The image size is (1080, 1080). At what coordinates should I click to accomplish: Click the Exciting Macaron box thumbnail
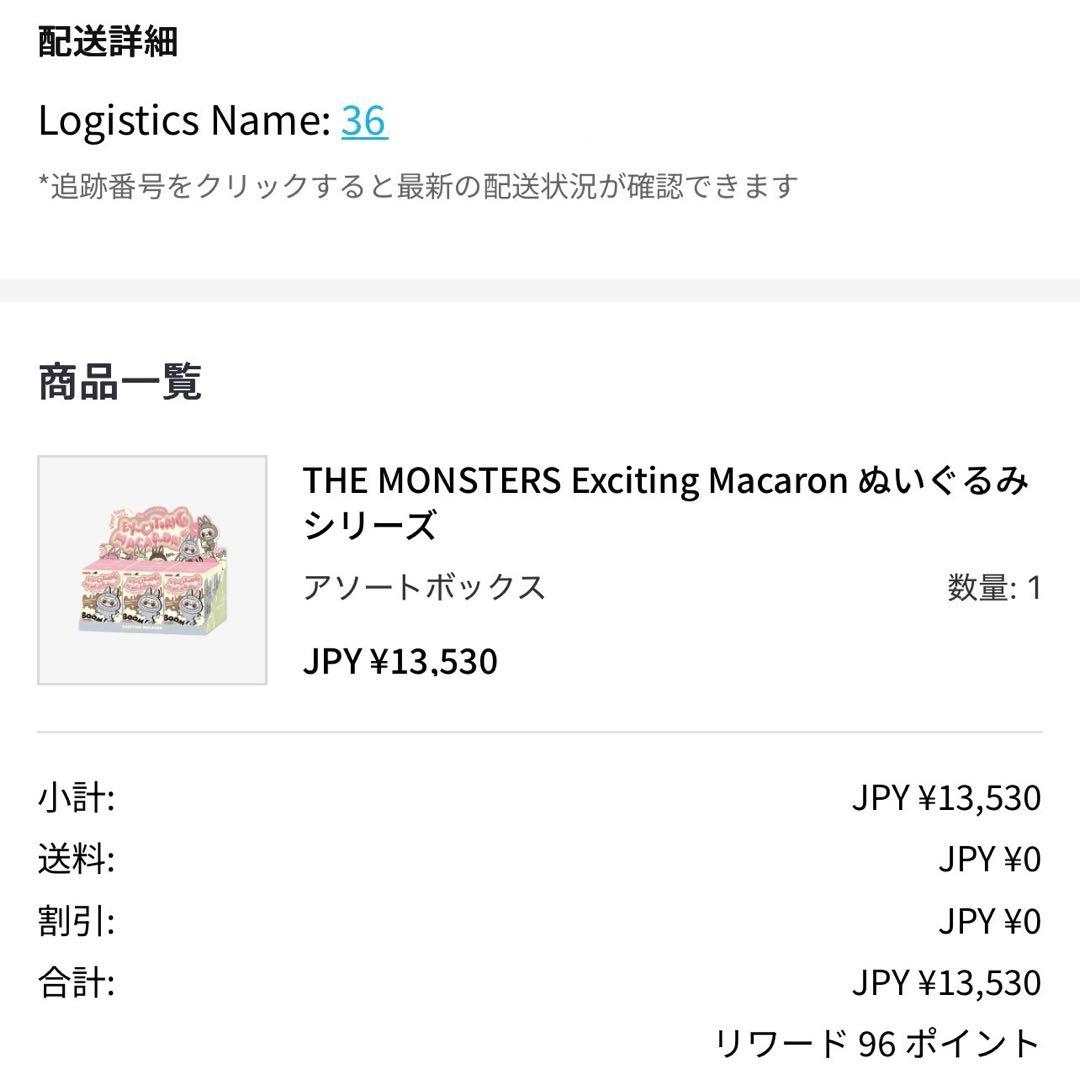tap(151, 568)
